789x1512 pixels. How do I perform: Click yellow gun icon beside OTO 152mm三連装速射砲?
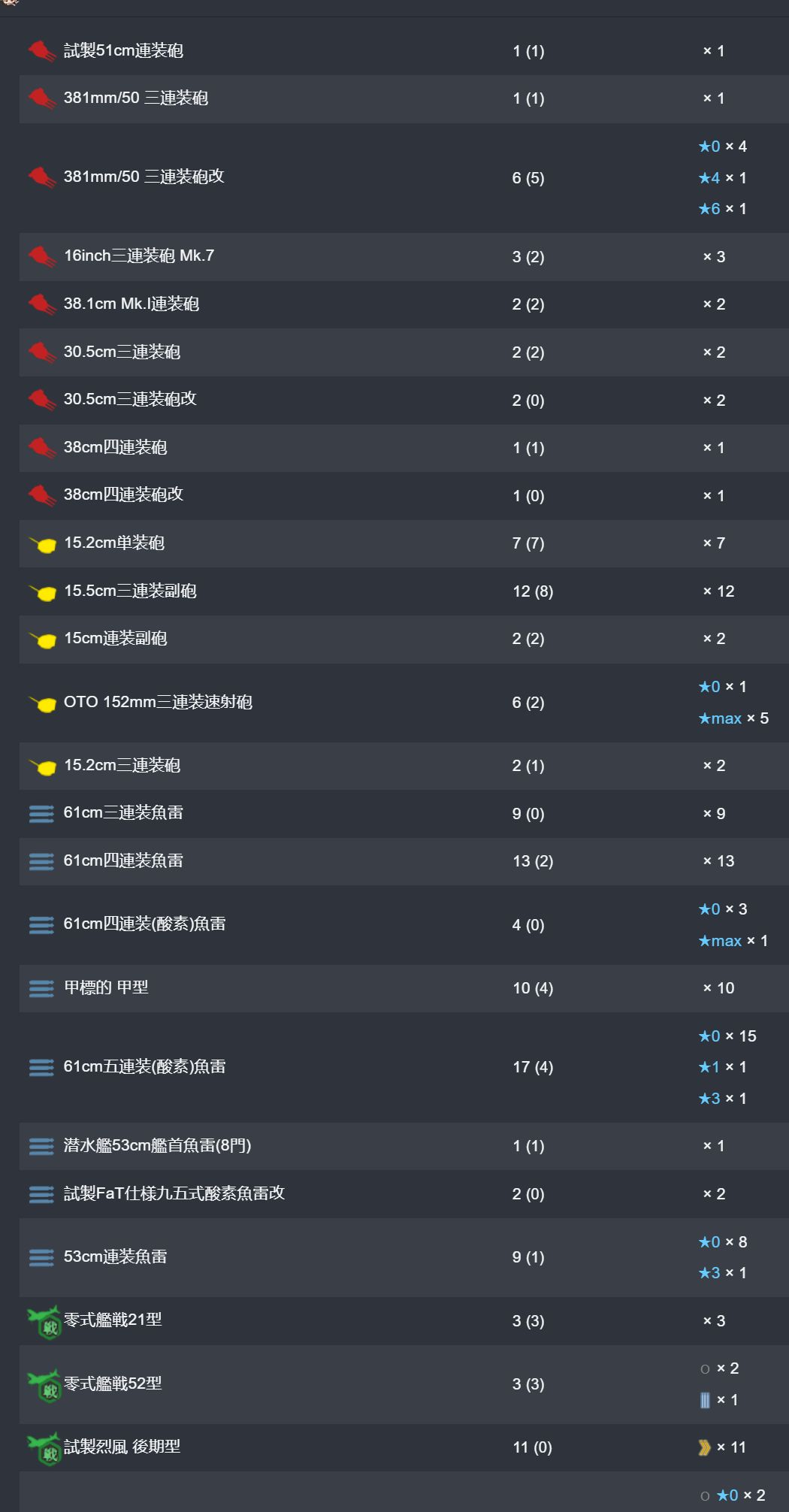pyautogui.click(x=43, y=703)
